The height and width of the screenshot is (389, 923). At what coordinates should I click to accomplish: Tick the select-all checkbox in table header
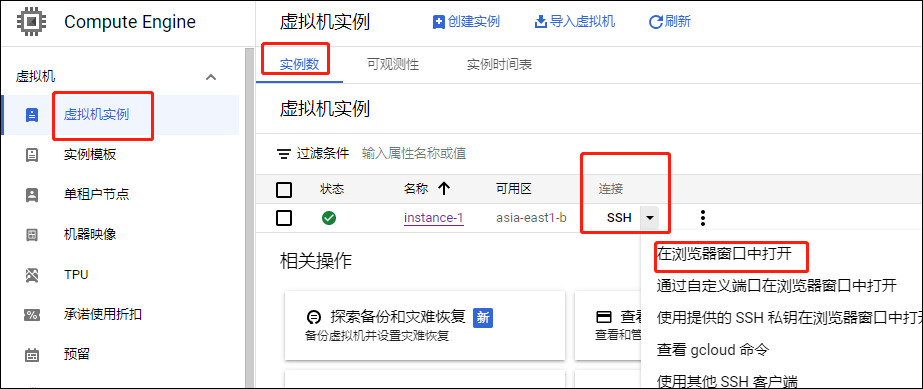[x=284, y=189]
